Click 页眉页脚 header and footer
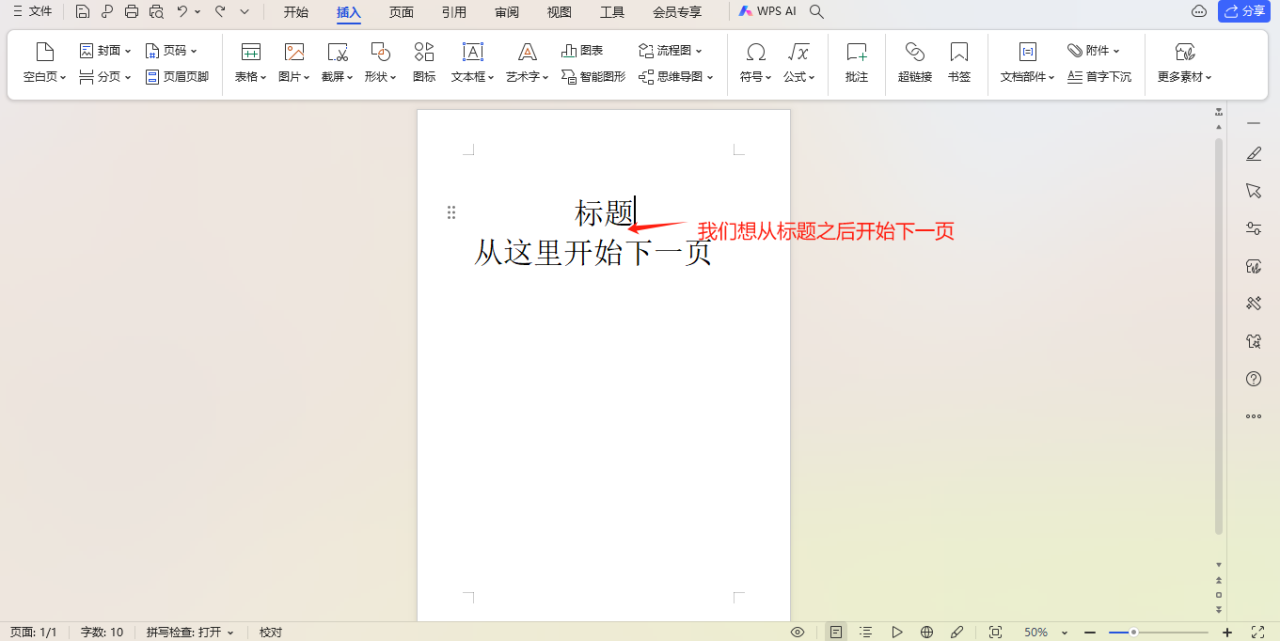Image resolution: width=1280 pixels, height=641 pixels. (177, 76)
